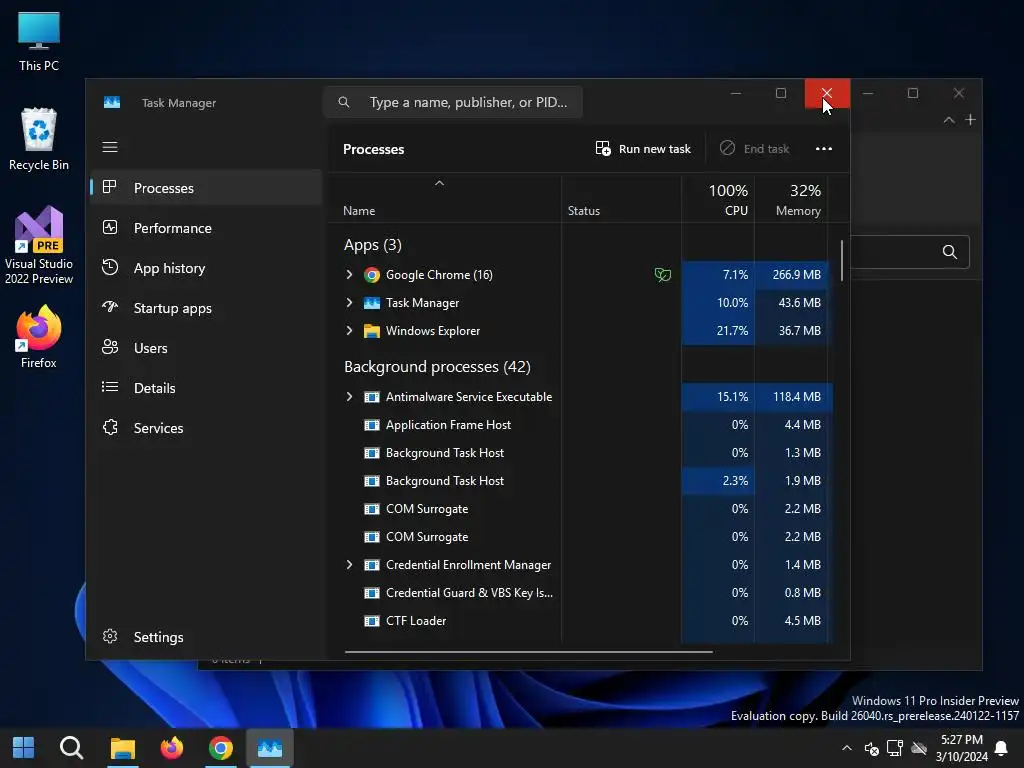Screen dimensions: 1024x768
Task: Open File Explorer from the taskbar
Action: (123, 747)
